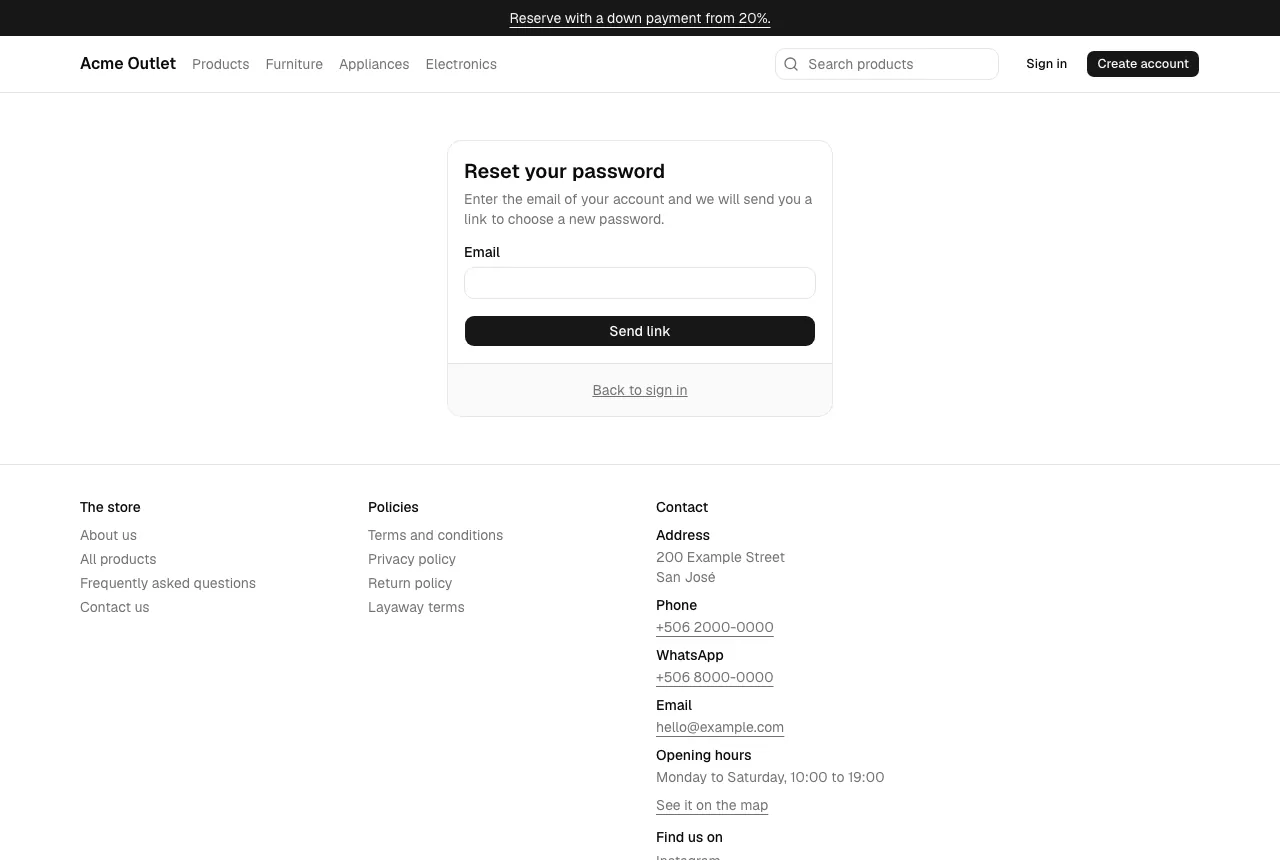Click phone number +506 2000-0000
1280x860 pixels.
tap(715, 627)
